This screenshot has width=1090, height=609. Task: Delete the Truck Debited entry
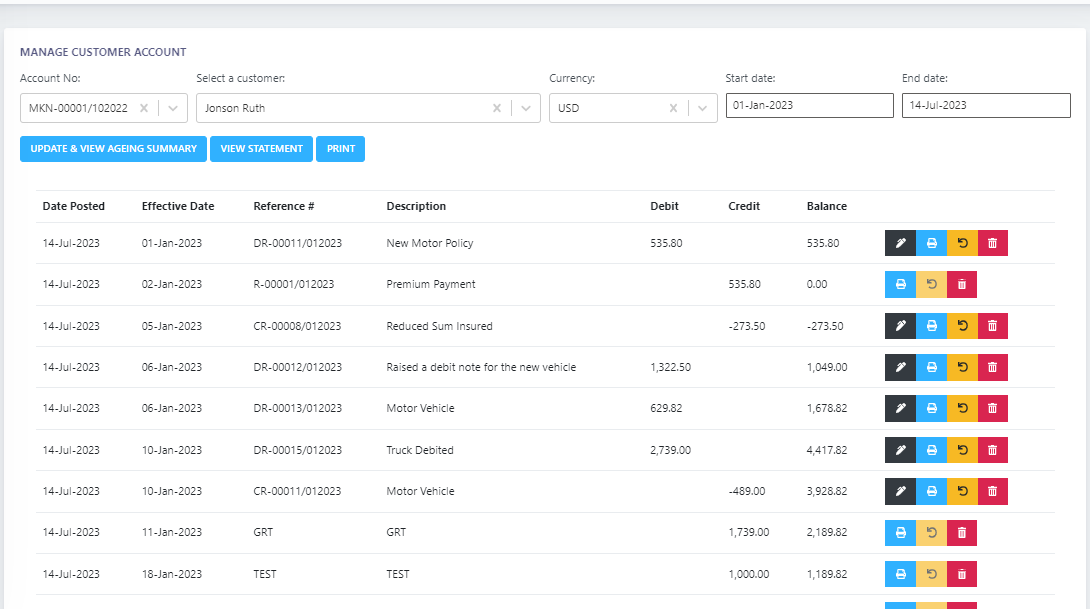993,450
